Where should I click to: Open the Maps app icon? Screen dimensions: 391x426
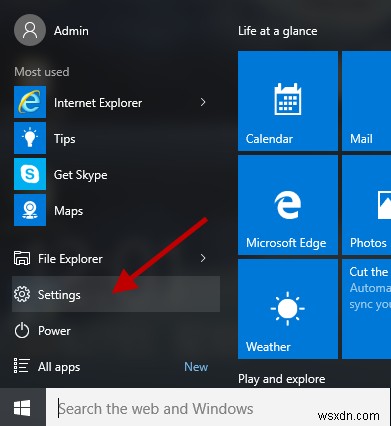click(x=30, y=210)
